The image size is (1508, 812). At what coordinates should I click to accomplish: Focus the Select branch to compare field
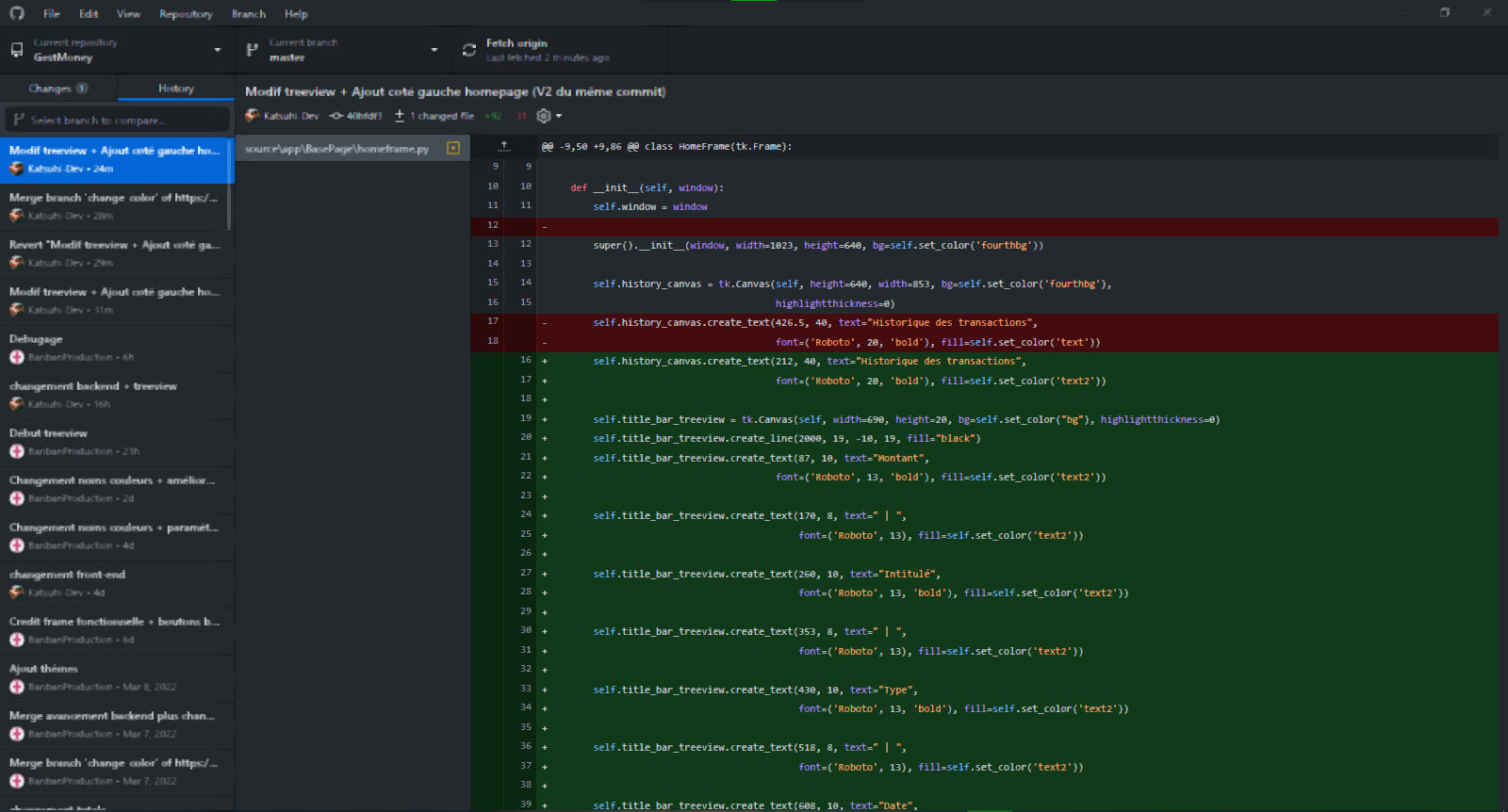click(117, 120)
